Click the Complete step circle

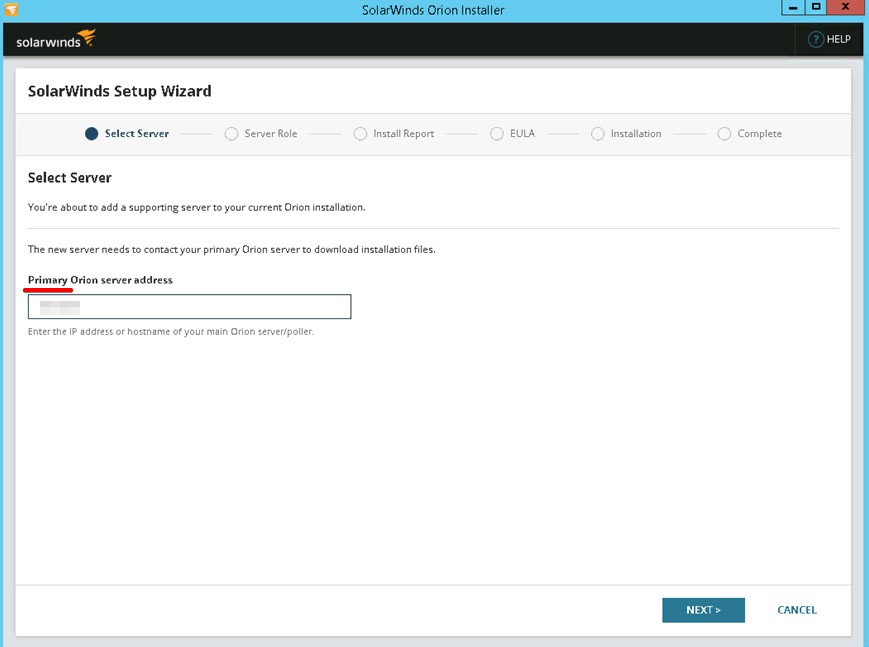point(724,134)
